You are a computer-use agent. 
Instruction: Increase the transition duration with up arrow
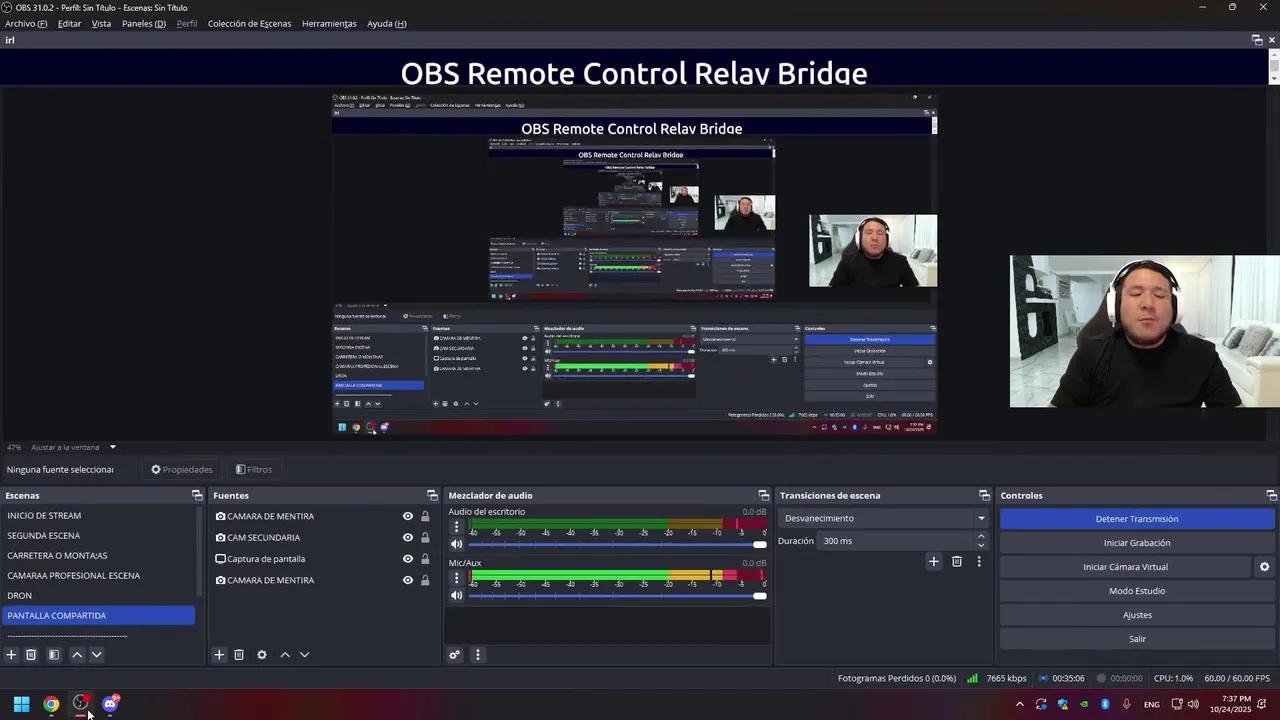(981, 536)
